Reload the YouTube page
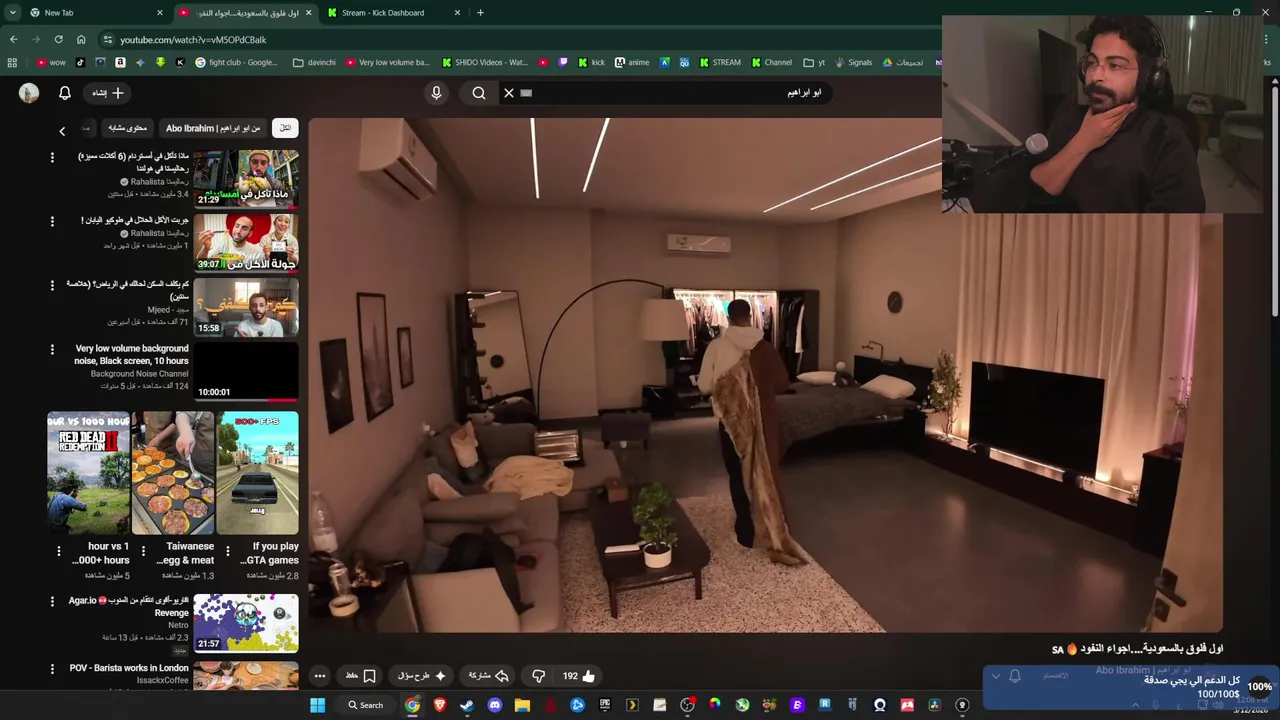Image resolution: width=1280 pixels, height=720 pixels. pyautogui.click(x=58, y=39)
